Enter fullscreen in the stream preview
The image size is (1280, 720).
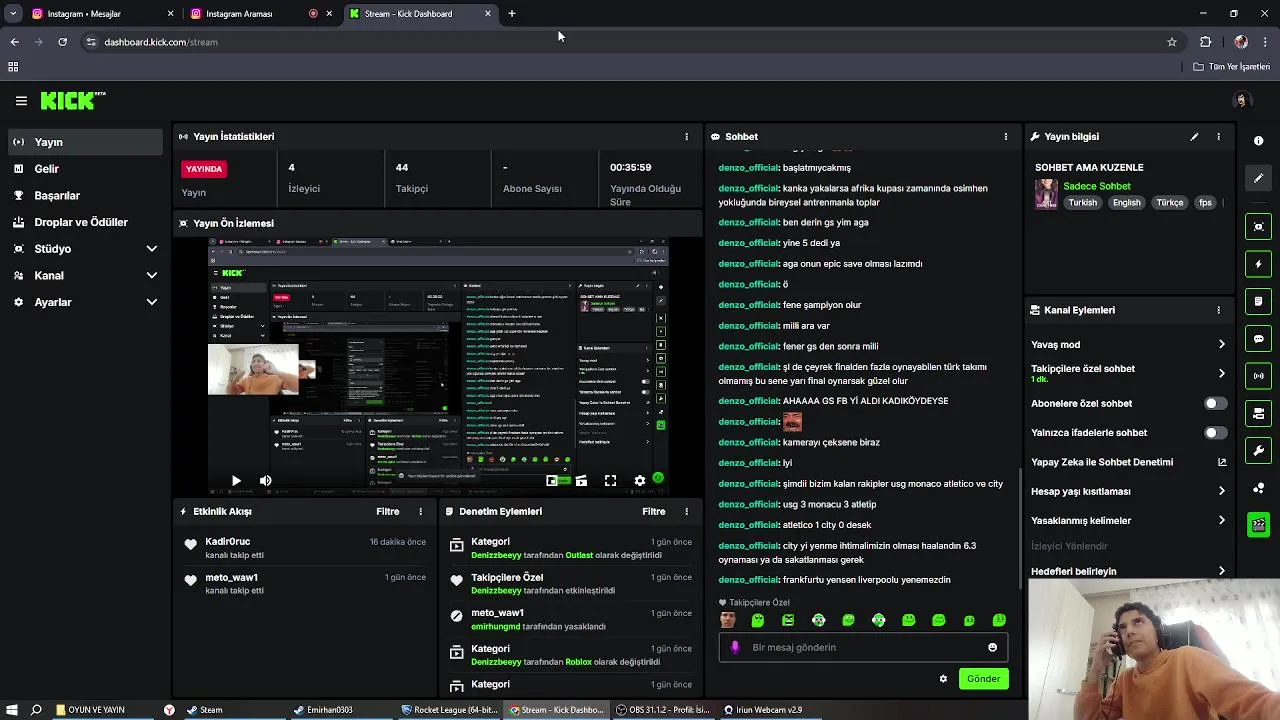[x=610, y=481]
